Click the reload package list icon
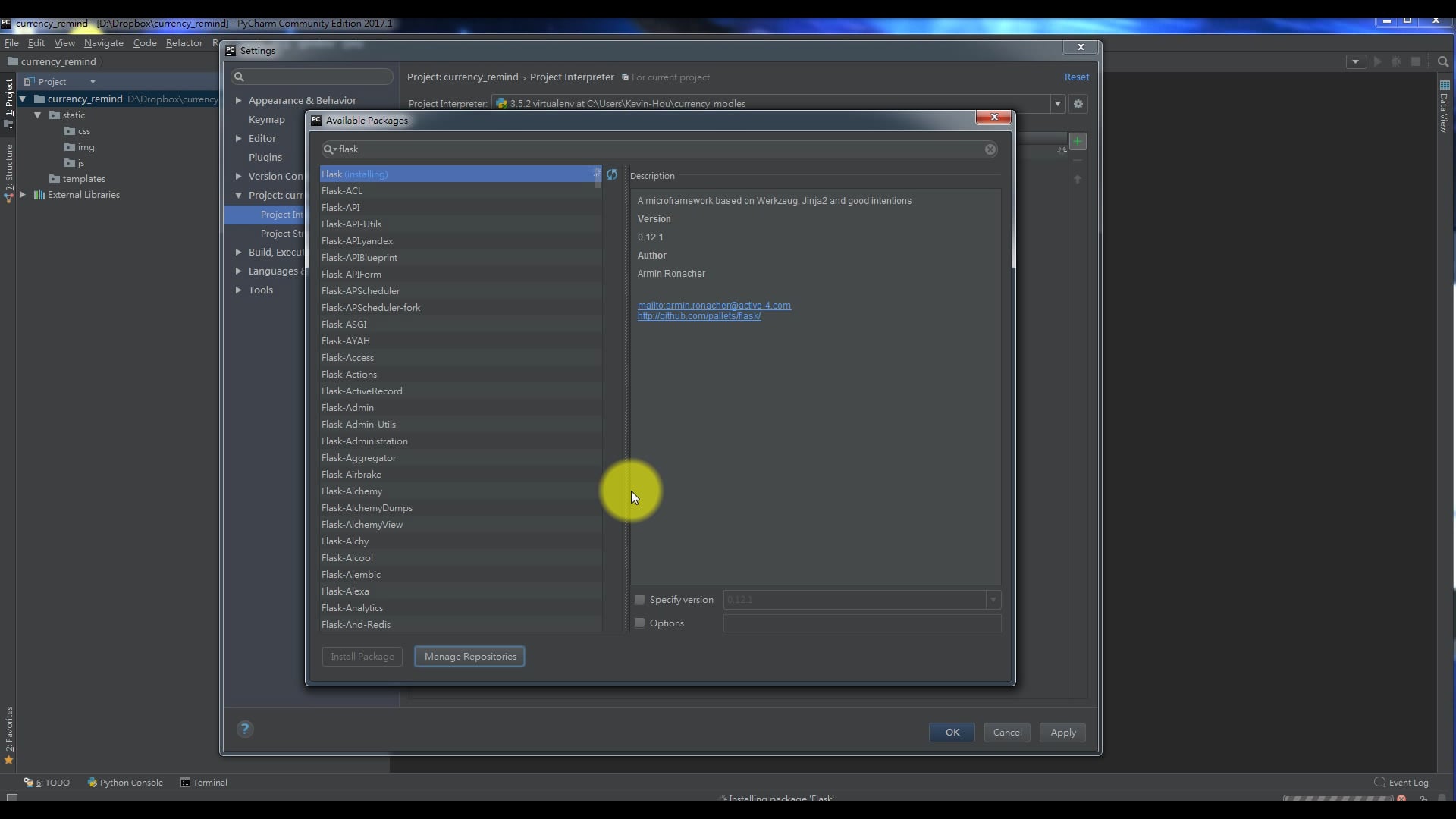 612,174
